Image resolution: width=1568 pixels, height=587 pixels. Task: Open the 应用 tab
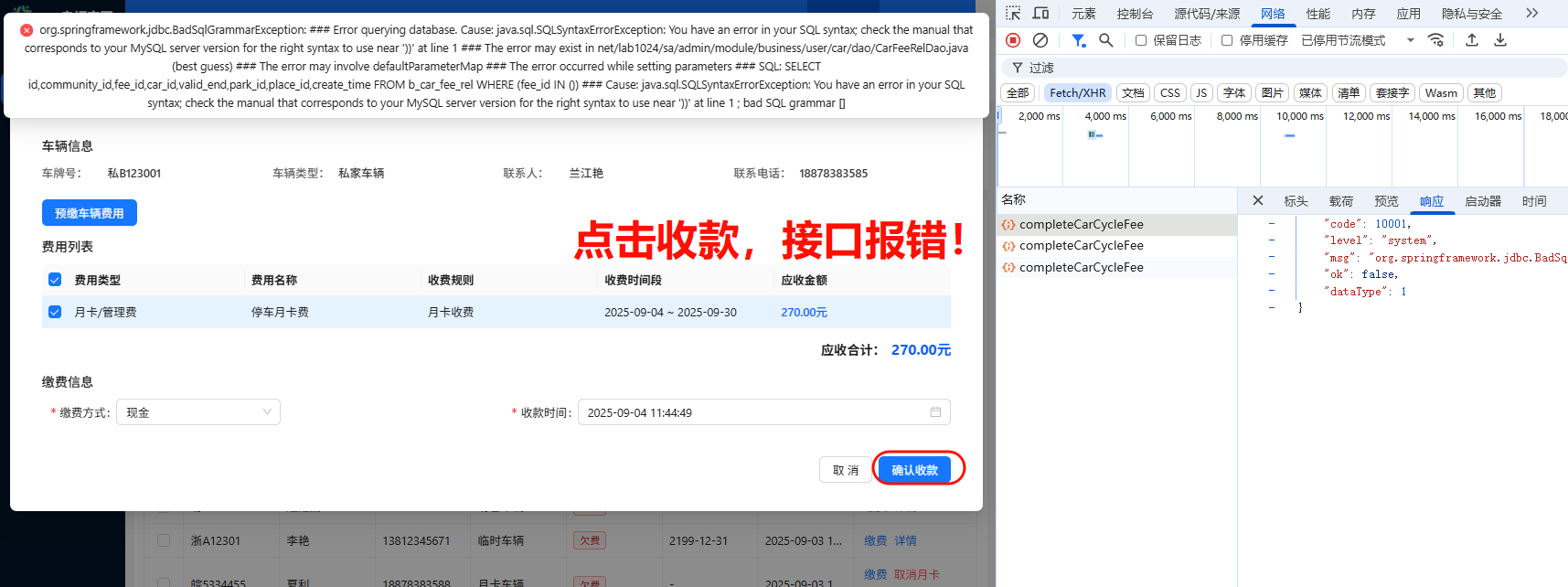[1409, 14]
